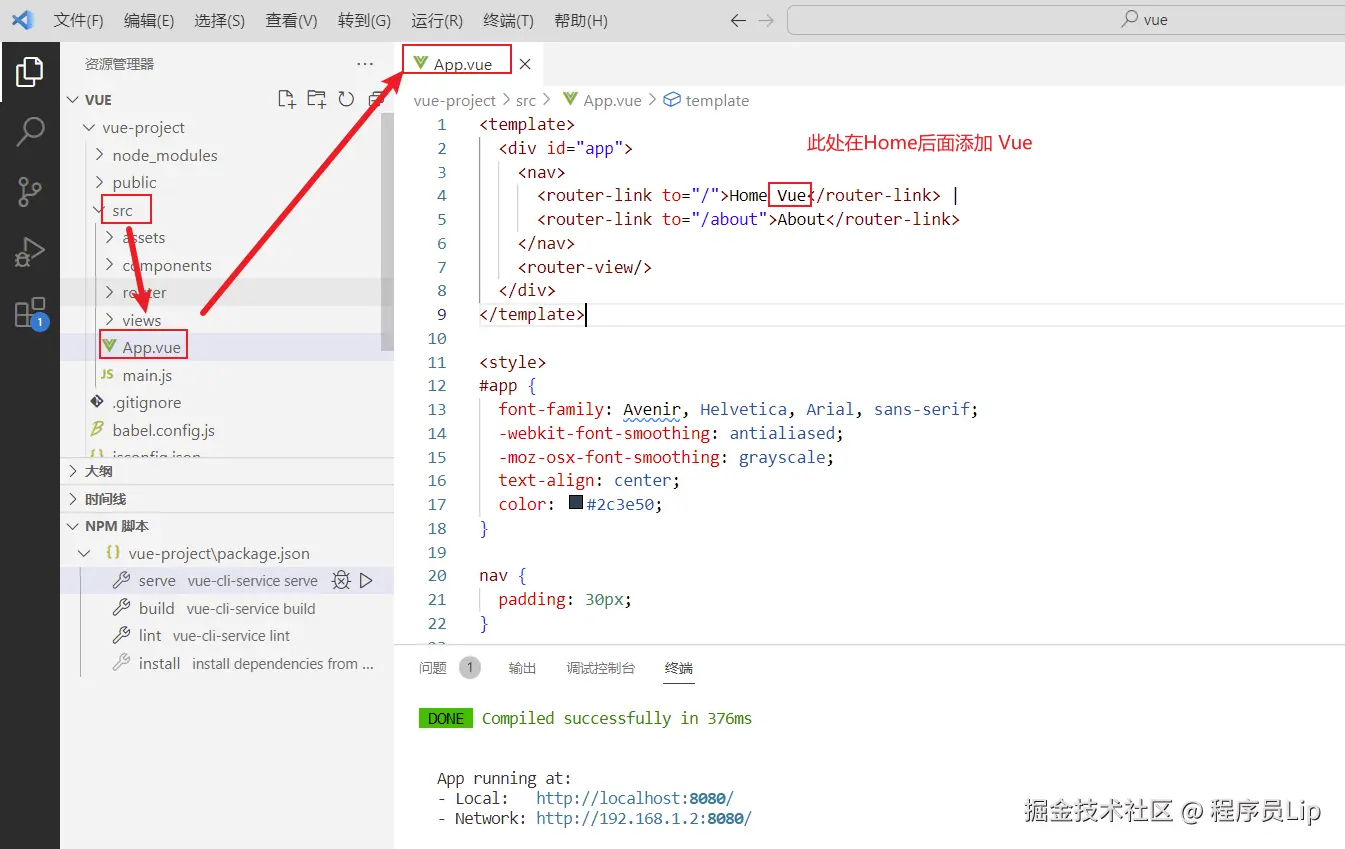Open explorer more actions ellipsis menu
Image resolution: width=1345 pixels, height=849 pixels.
[365, 64]
